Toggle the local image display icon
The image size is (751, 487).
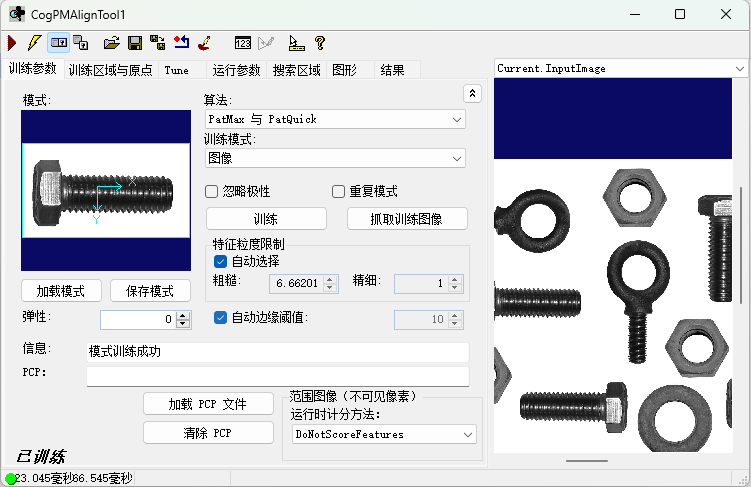pos(58,43)
